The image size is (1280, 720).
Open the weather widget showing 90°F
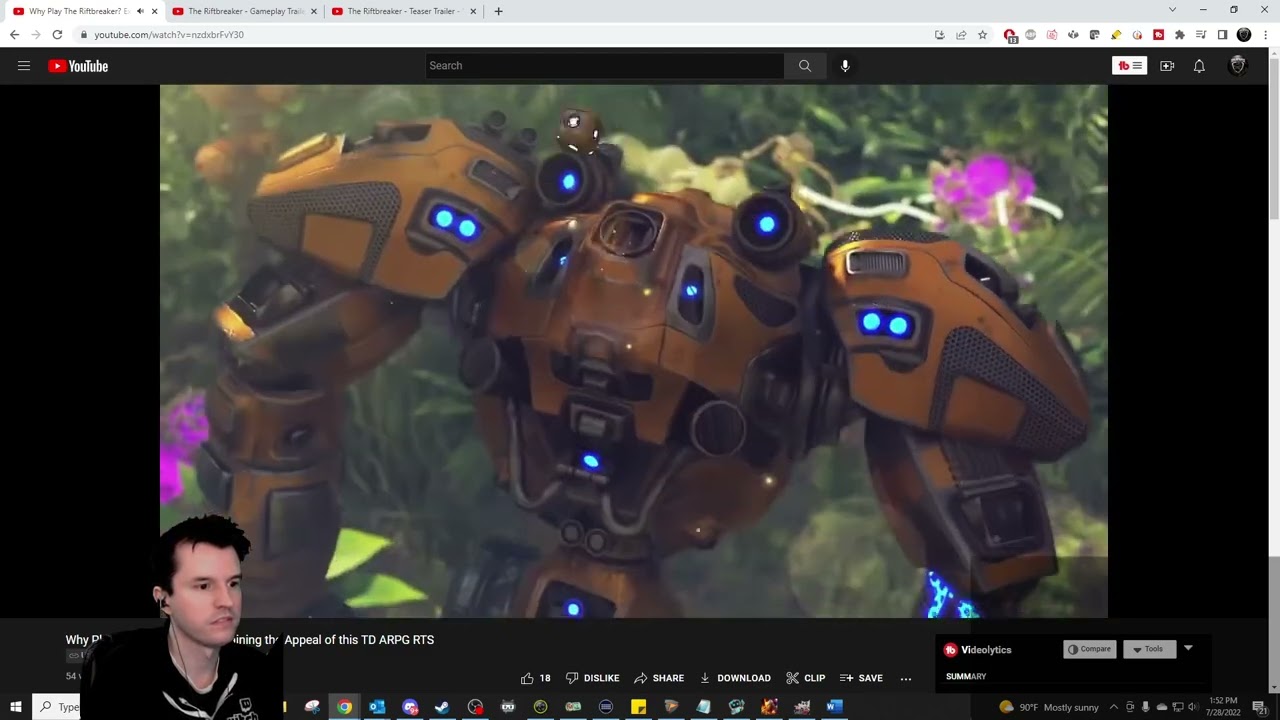[1049, 707]
